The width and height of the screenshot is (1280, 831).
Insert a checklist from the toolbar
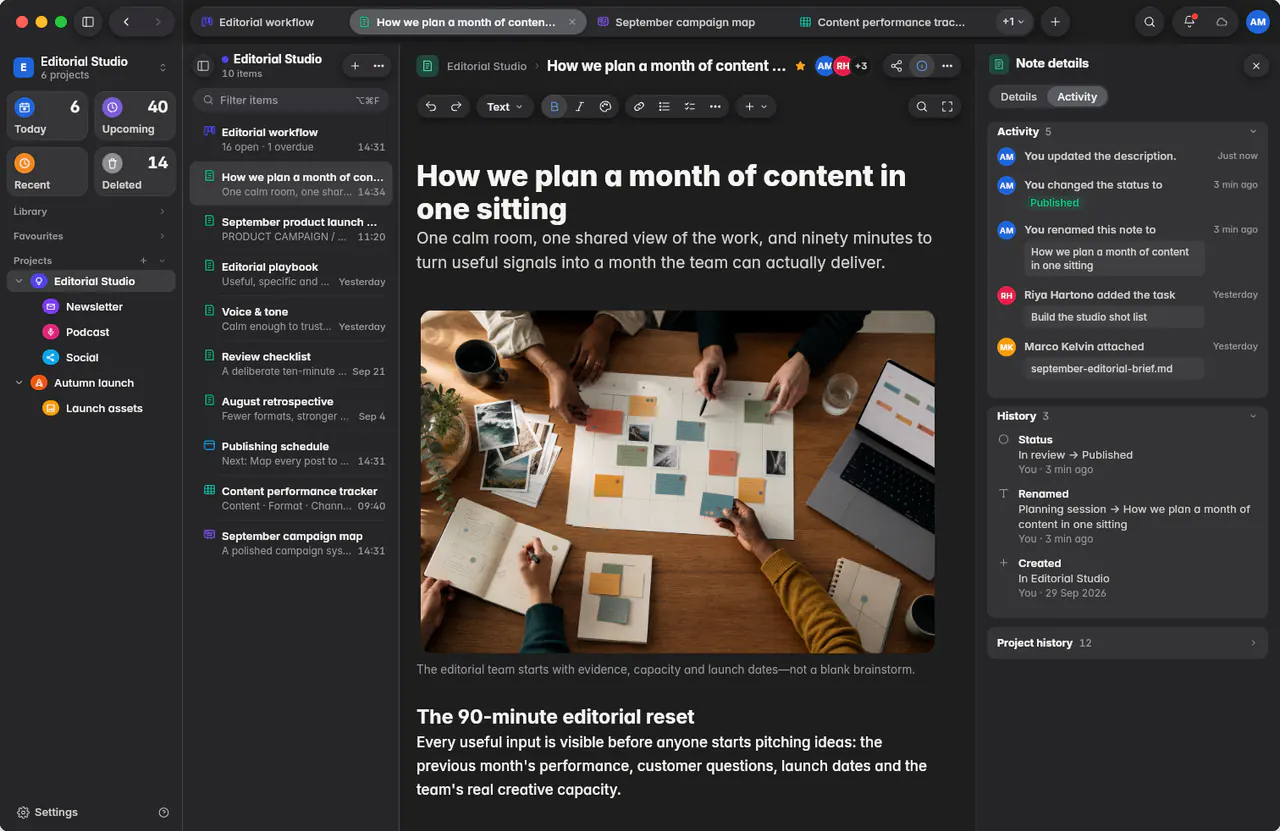(x=689, y=107)
